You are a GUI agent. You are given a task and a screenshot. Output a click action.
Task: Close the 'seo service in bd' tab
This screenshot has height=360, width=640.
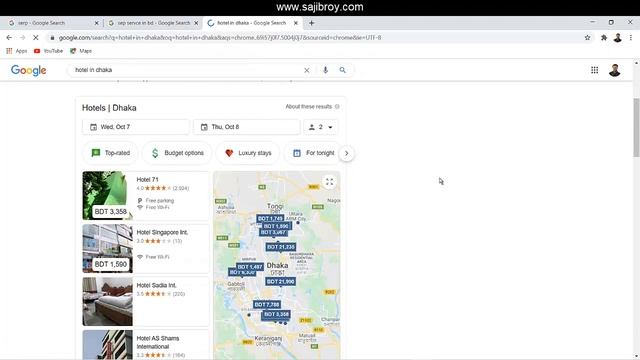(x=196, y=23)
